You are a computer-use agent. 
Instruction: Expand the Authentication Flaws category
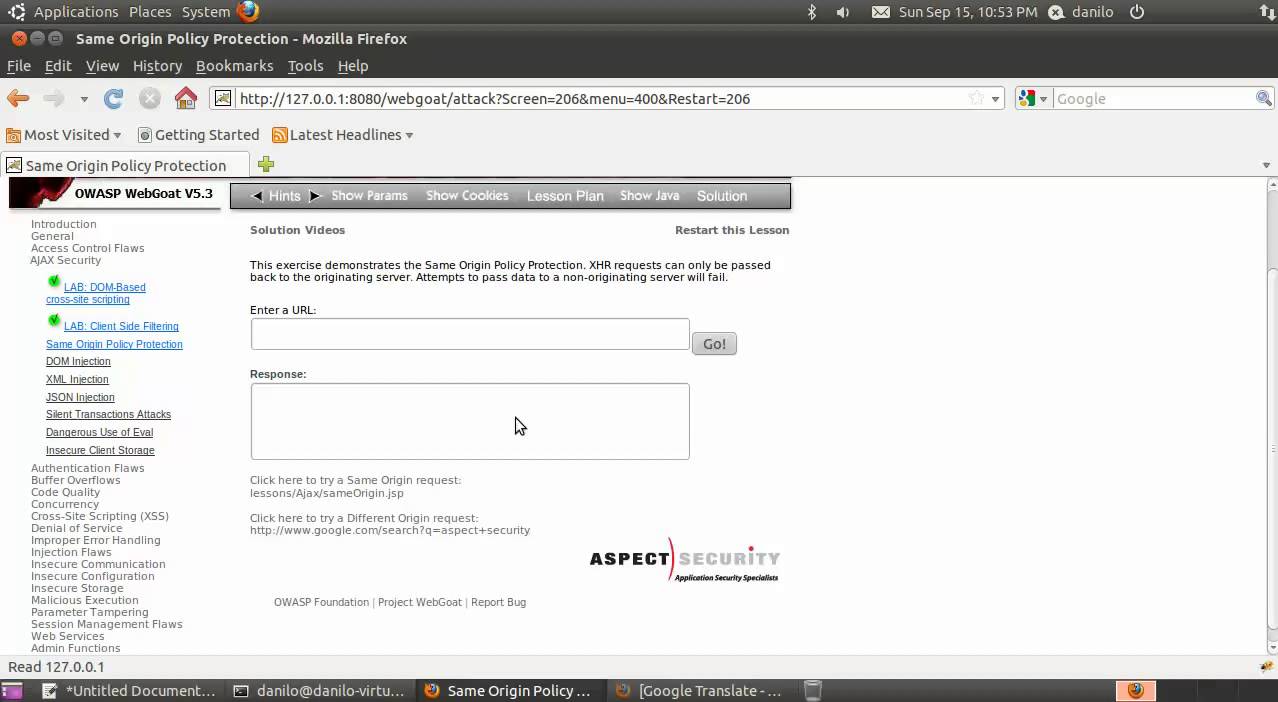coord(87,468)
